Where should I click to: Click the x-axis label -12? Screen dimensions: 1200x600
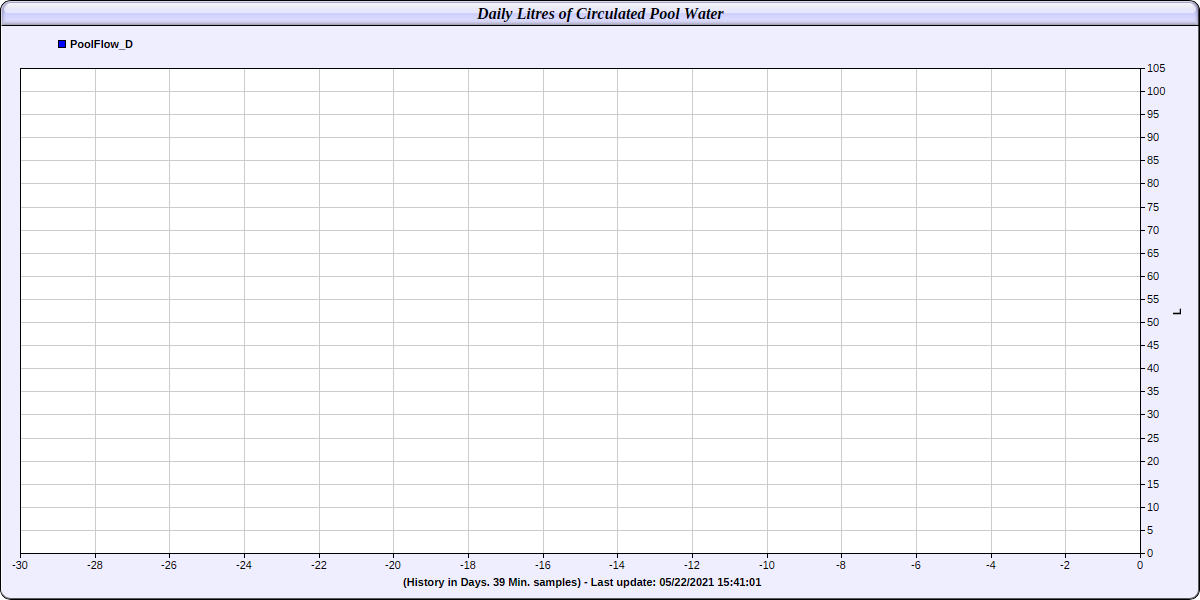[692, 565]
